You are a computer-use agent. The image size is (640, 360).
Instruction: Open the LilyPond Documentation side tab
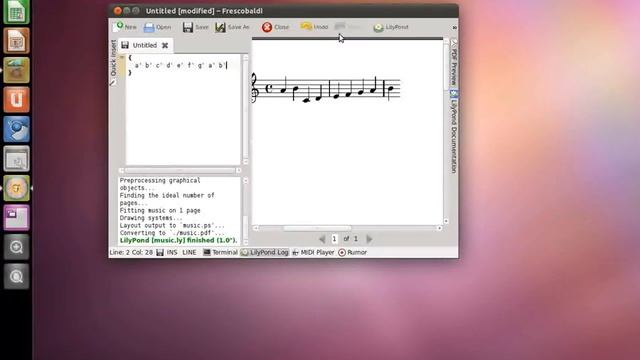(x=454, y=131)
